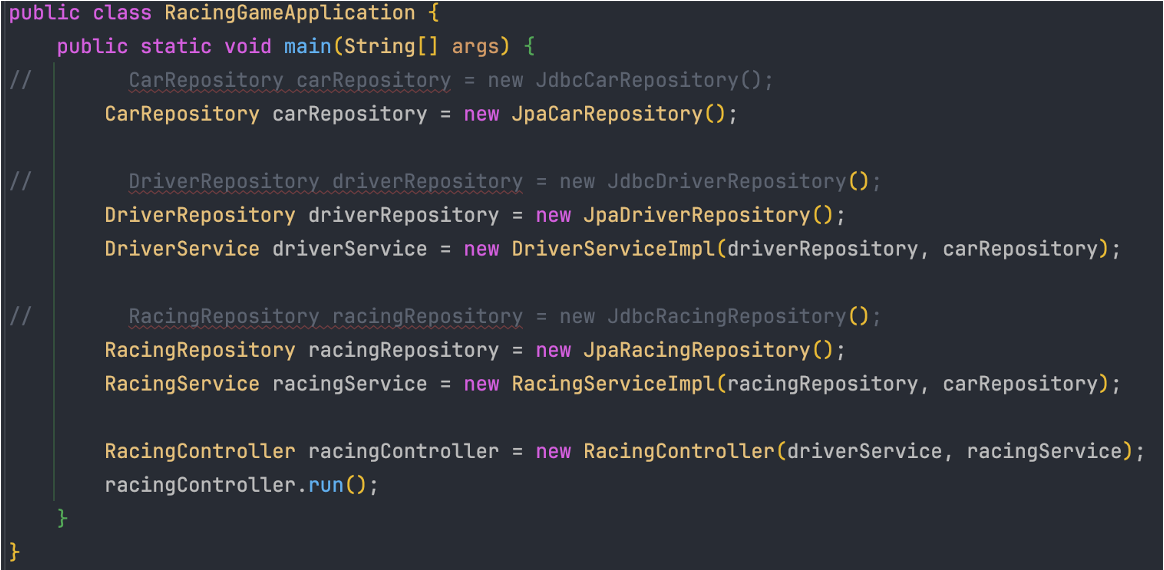Click the 'void' keyword
This screenshot has height=570, width=1164.
[x=248, y=47]
